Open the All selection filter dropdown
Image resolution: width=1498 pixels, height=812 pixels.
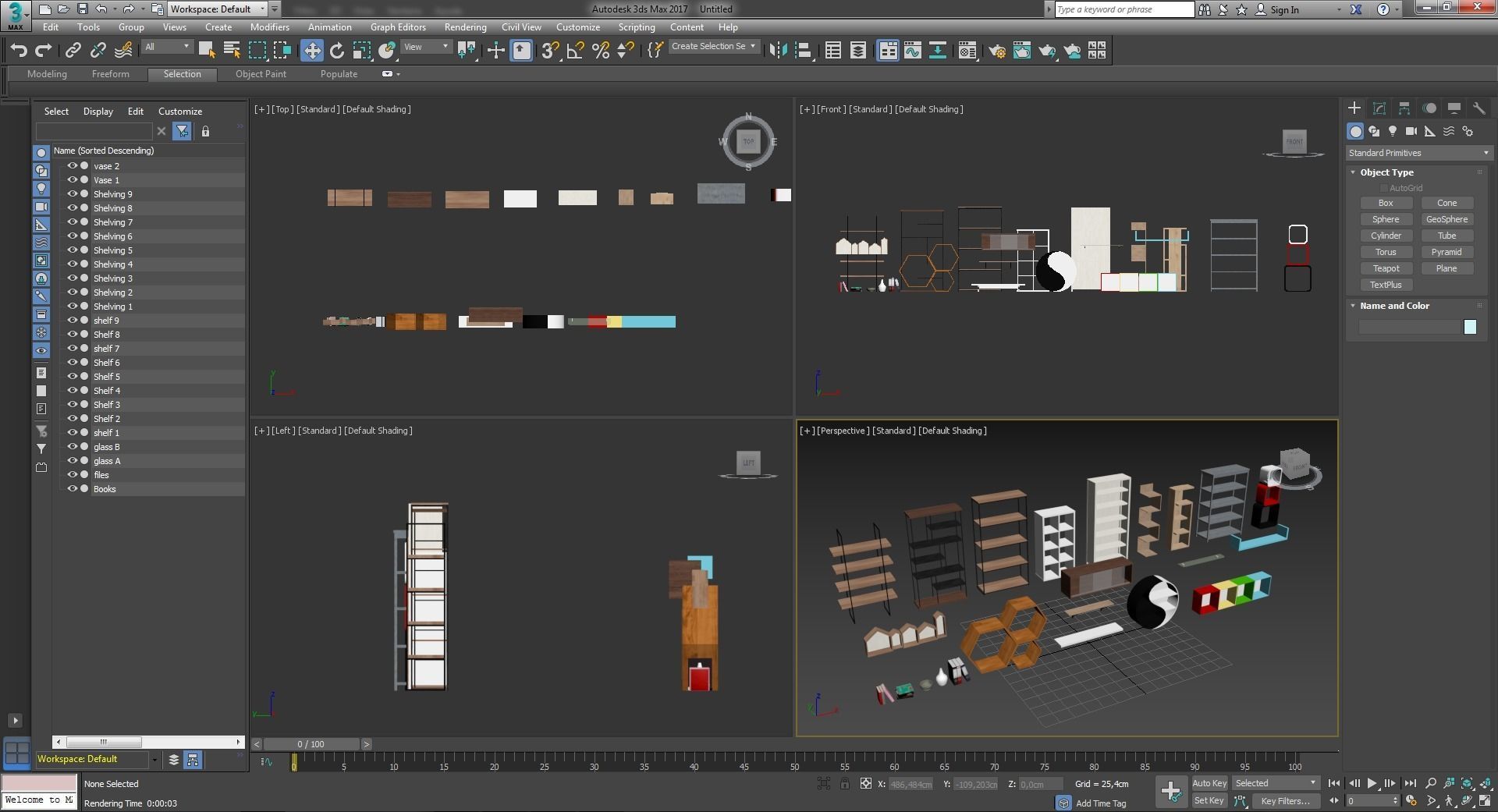tap(167, 47)
